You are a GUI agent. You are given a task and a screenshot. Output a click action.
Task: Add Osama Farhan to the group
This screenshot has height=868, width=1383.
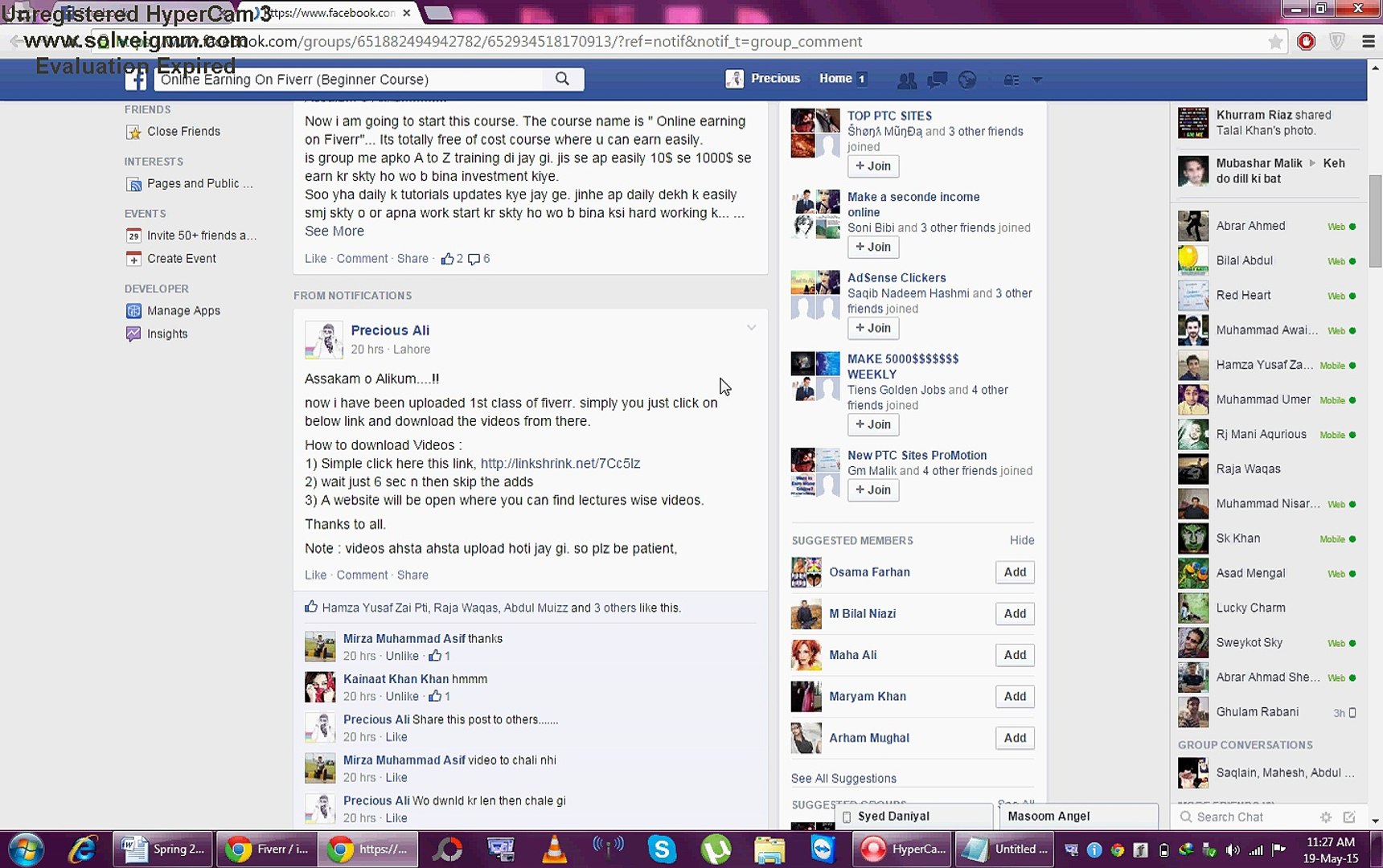(1015, 572)
